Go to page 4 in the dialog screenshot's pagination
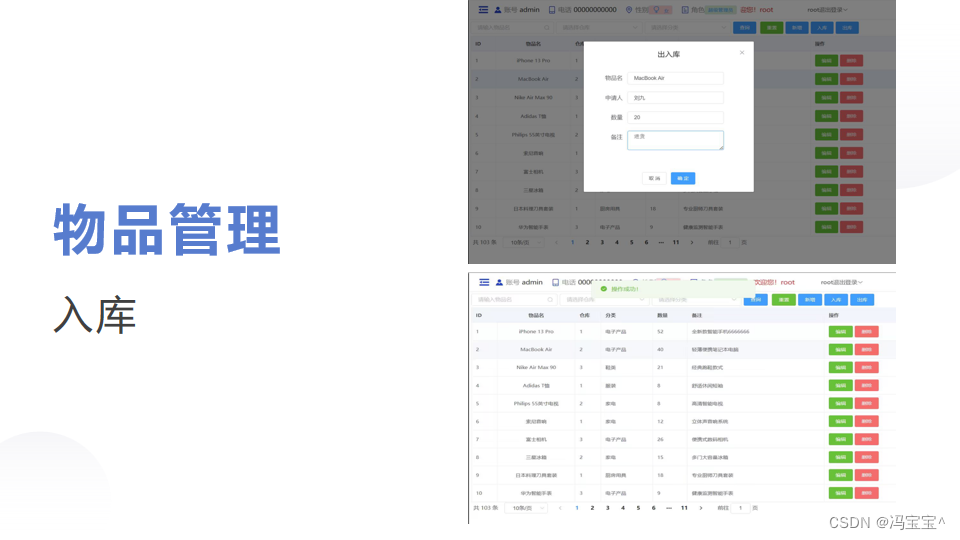960x540 pixels. [x=617, y=242]
